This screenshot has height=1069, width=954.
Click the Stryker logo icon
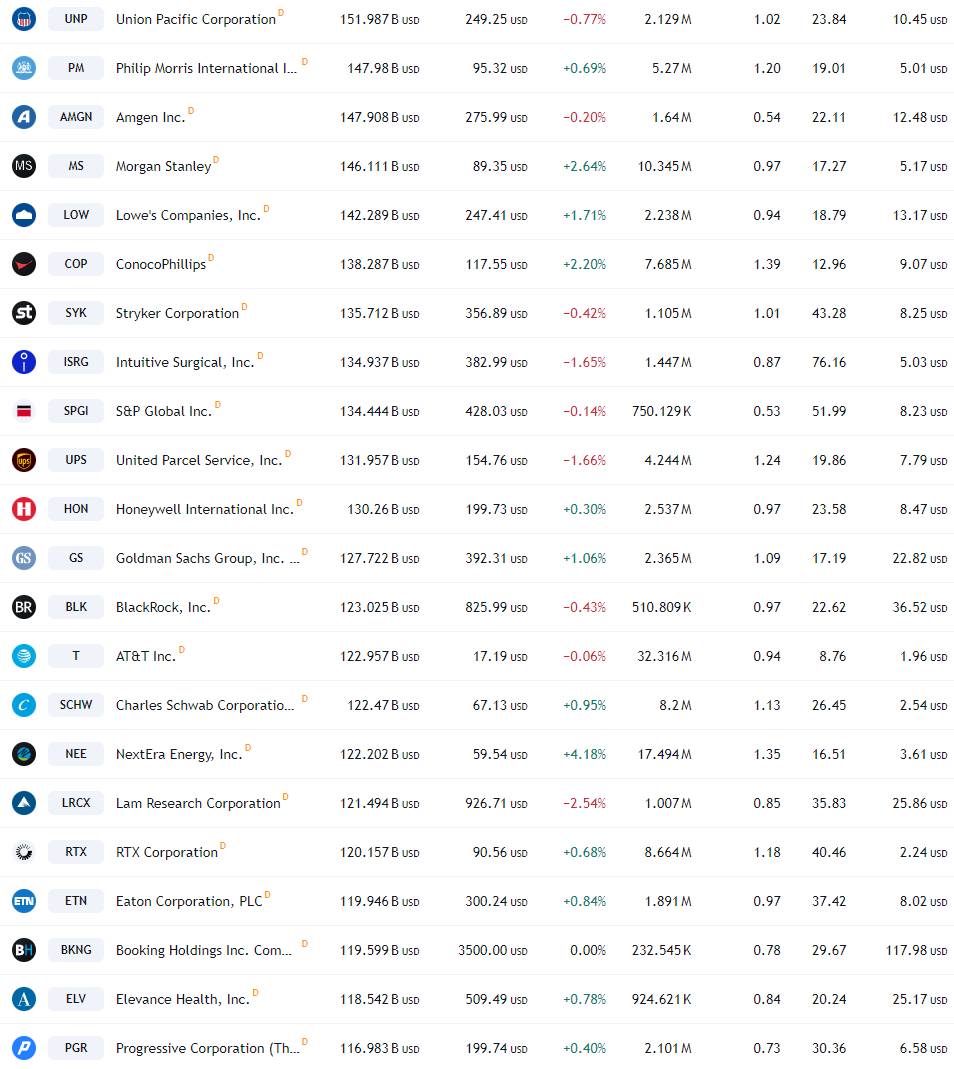24,313
